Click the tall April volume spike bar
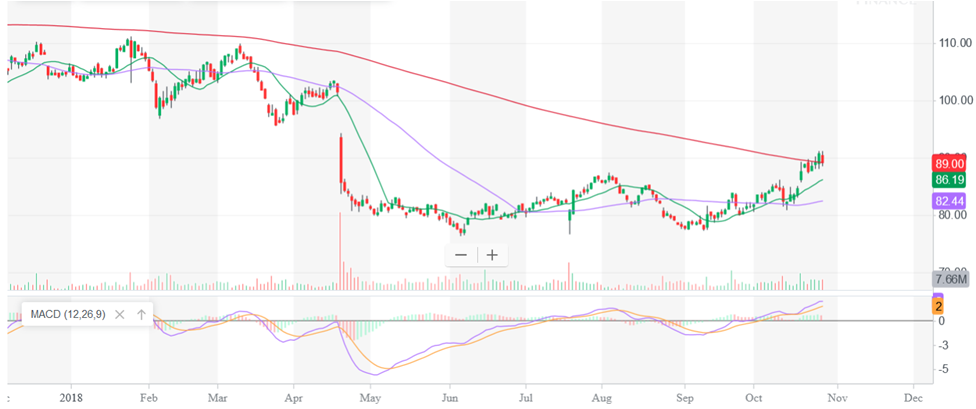This screenshot has height=409, width=976. (x=341, y=250)
